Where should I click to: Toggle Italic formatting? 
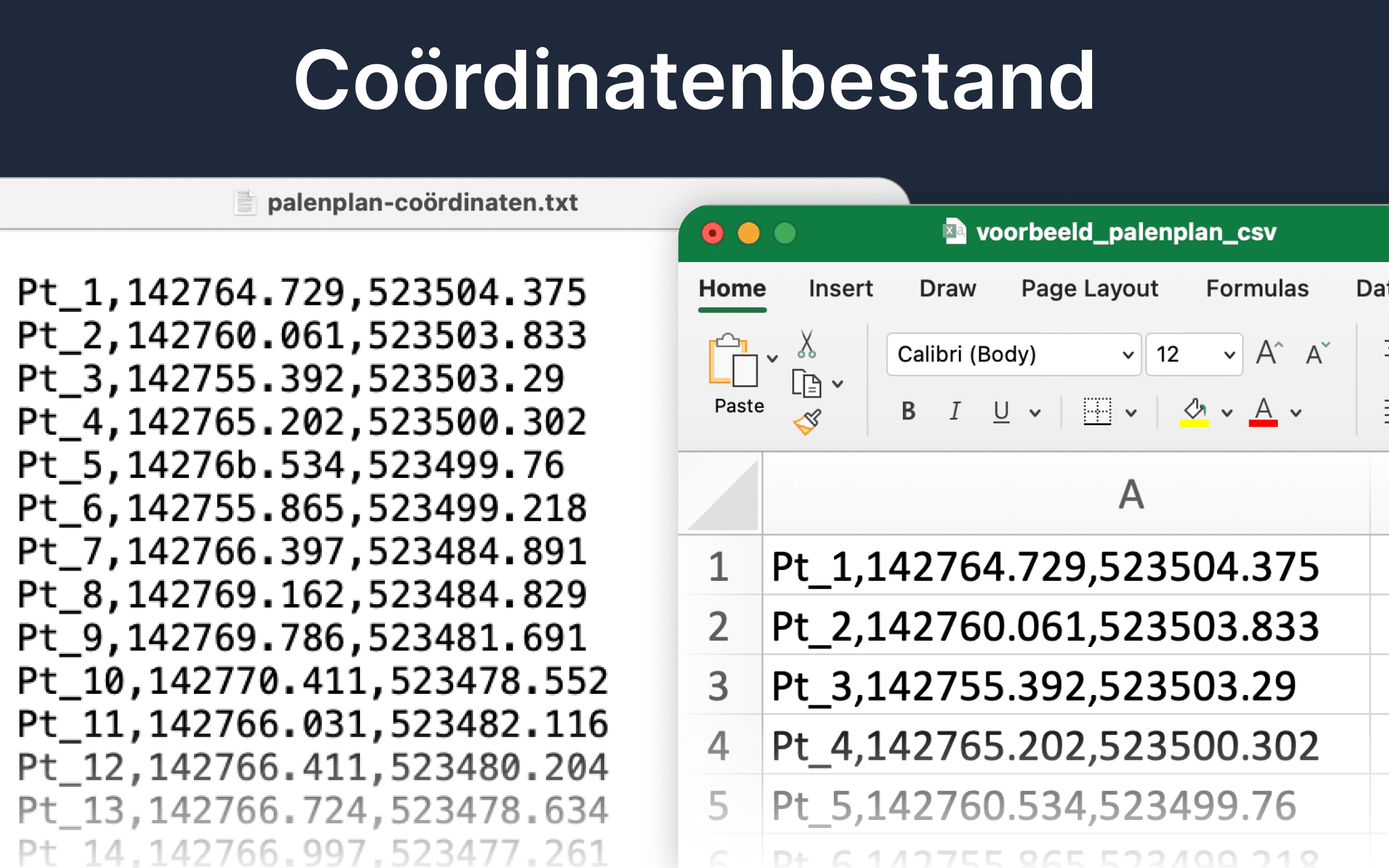[955, 411]
